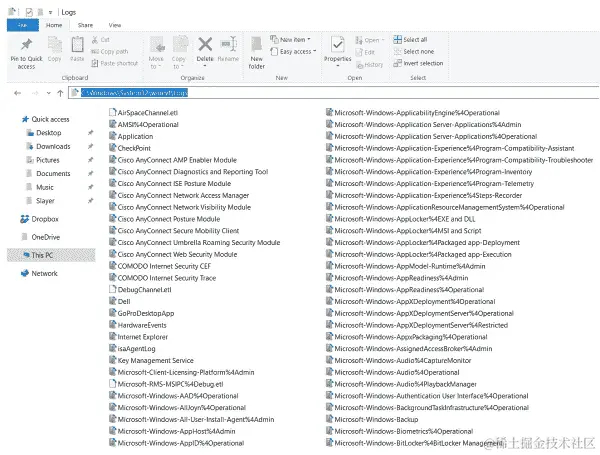Switch to the Home tab
The width and height of the screenshot is (600, 455).
[54, 25]
